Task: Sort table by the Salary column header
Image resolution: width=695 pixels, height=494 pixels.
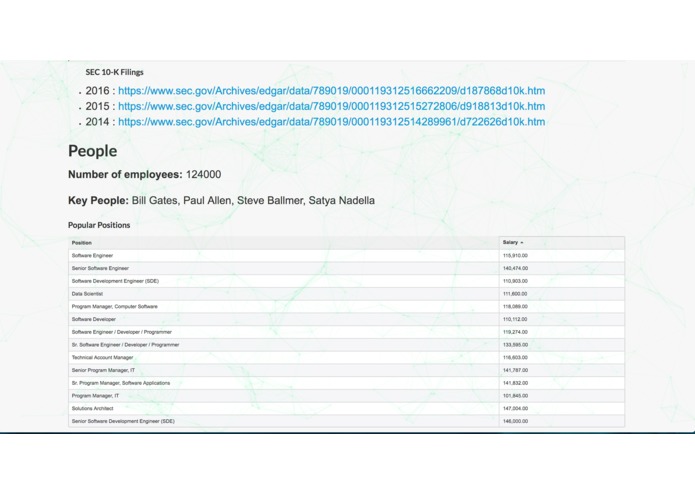Action: pyautogui.click(x=562, y=242)
